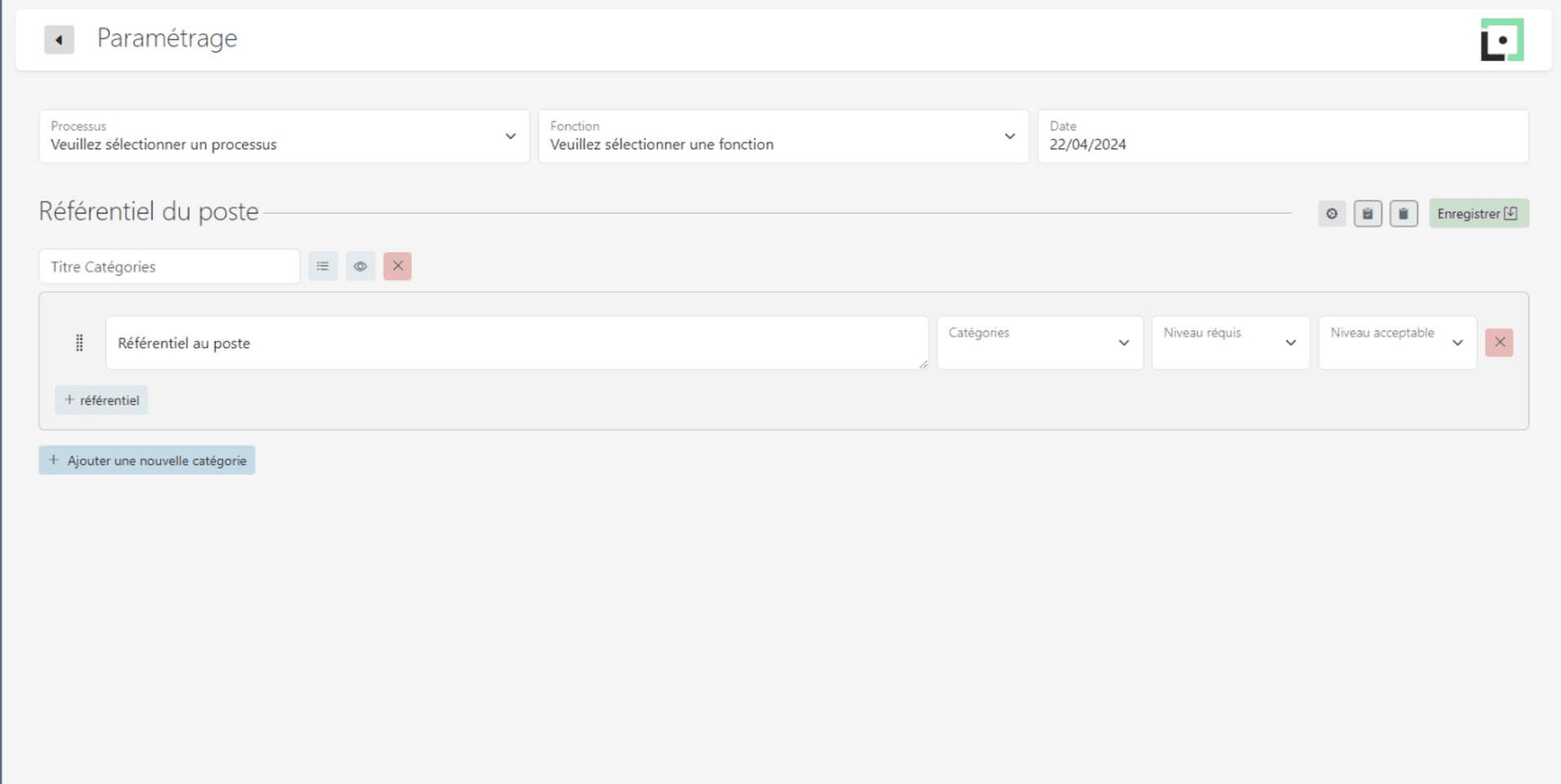Open the Niveau acceptable dropdown
Screen dimensions: 1561x784
point(1397,343)
